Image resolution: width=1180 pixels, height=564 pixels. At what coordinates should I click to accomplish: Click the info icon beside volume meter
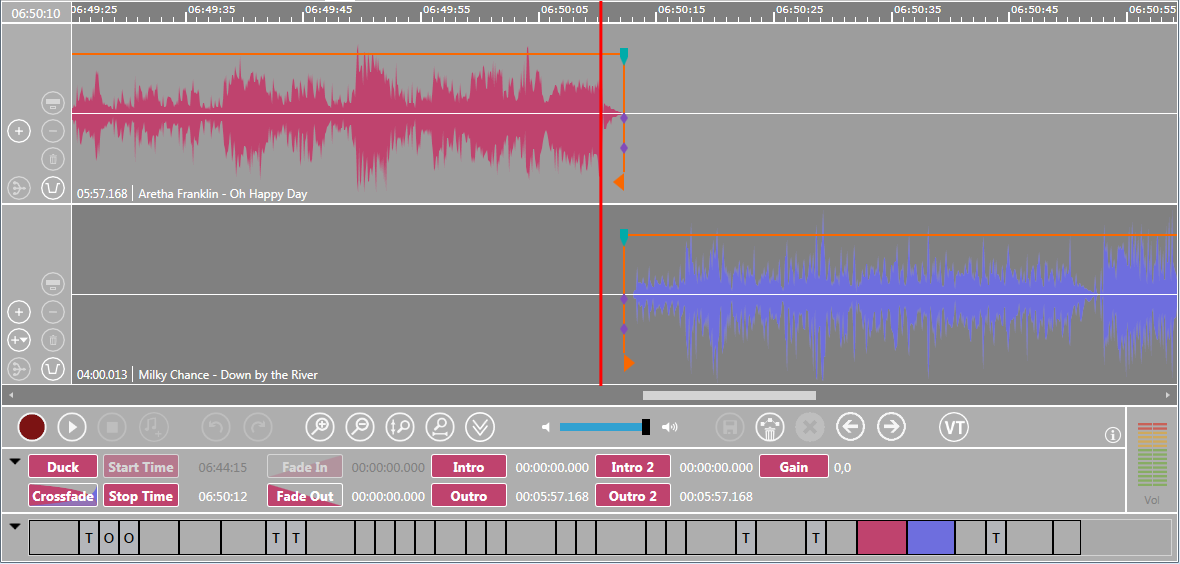point(1112,435)
